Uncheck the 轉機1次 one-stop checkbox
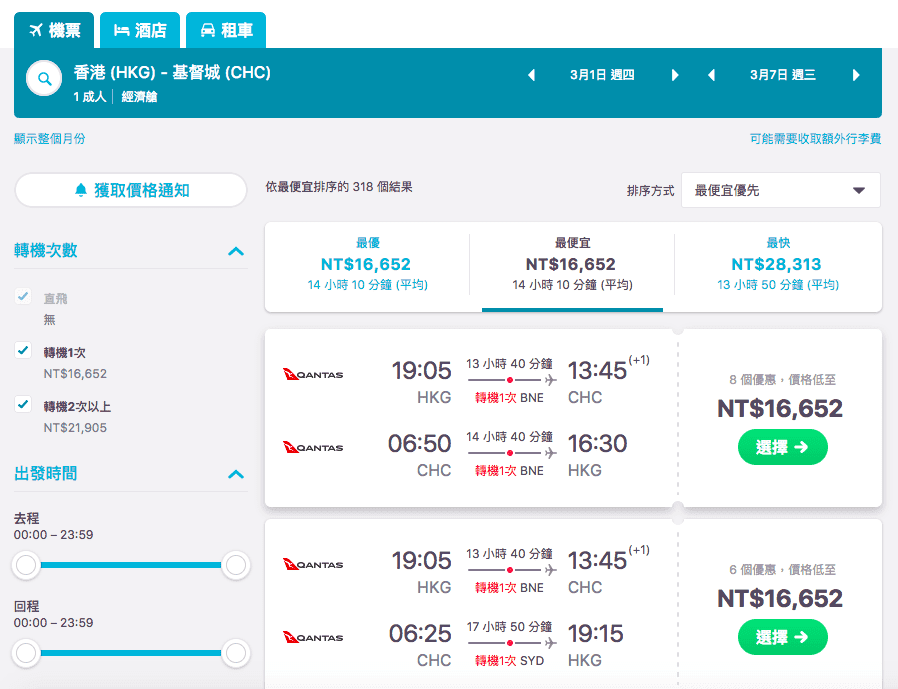This screenshot has width=898, height=689. [x=23, y=350]
